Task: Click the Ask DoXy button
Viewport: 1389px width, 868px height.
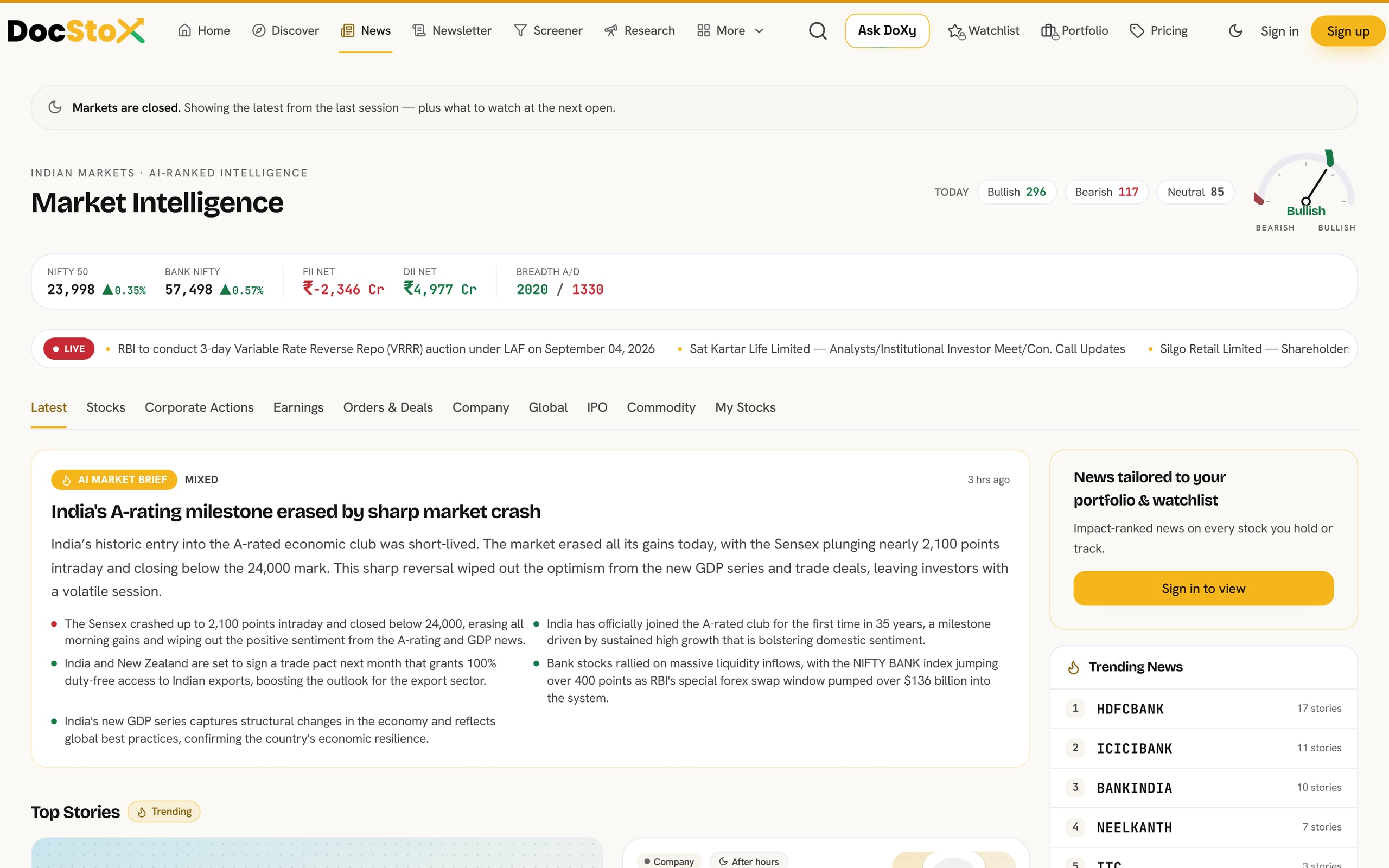Action: [x=887, y=31]
